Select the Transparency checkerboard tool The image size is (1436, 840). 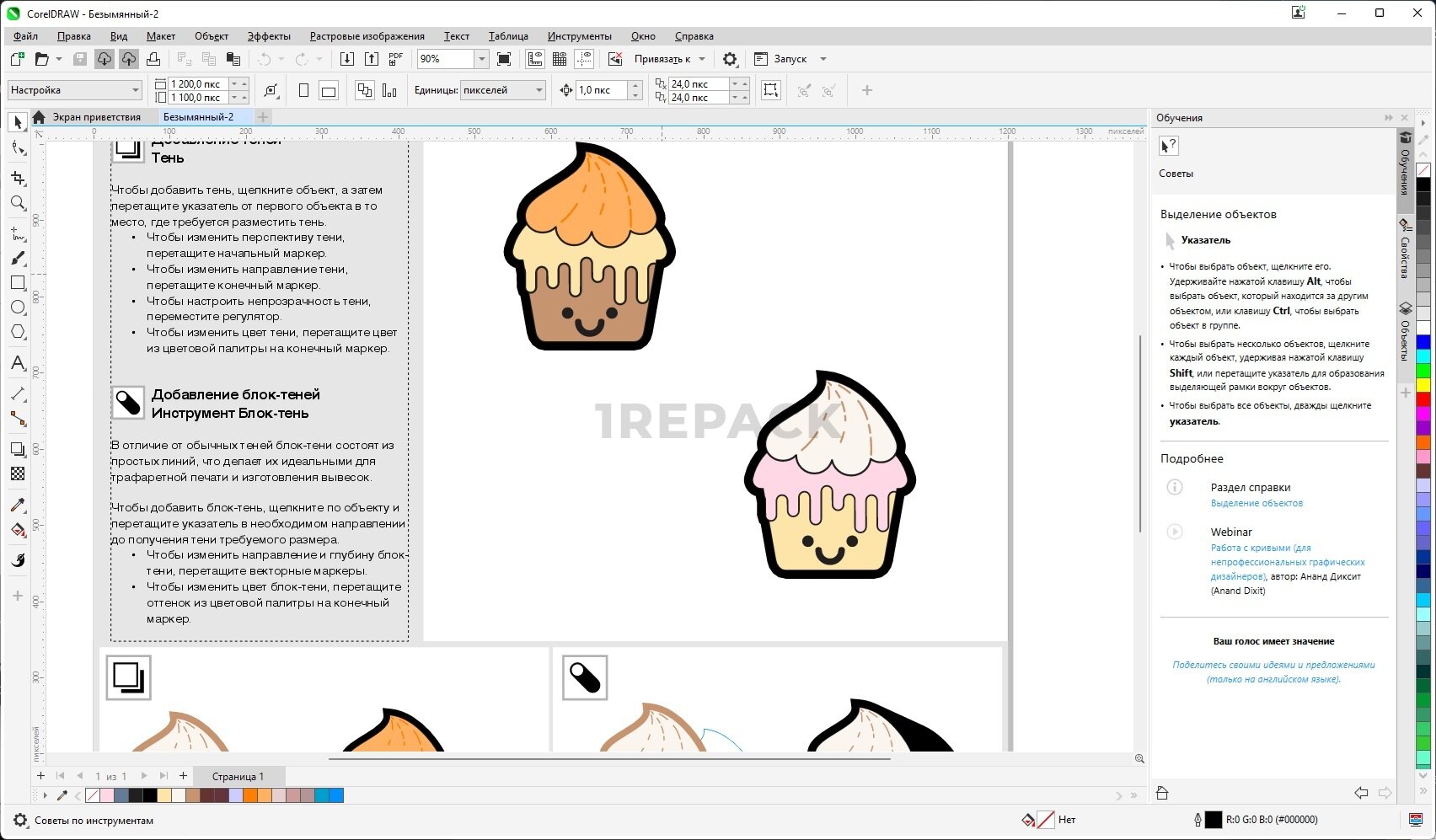pyautogui.click(x=18, y=474)
